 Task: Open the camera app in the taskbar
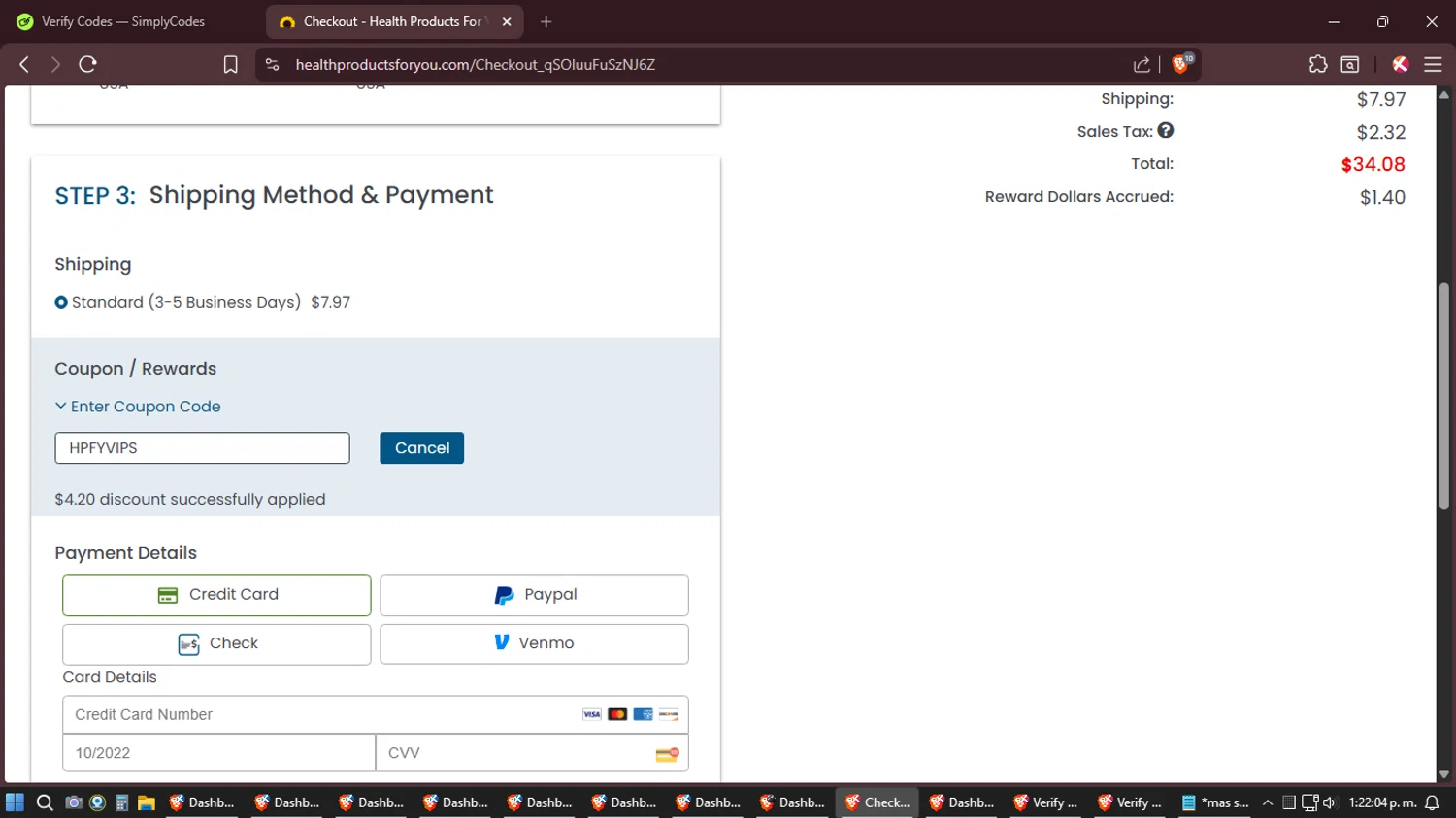click(x=73, y=802)
